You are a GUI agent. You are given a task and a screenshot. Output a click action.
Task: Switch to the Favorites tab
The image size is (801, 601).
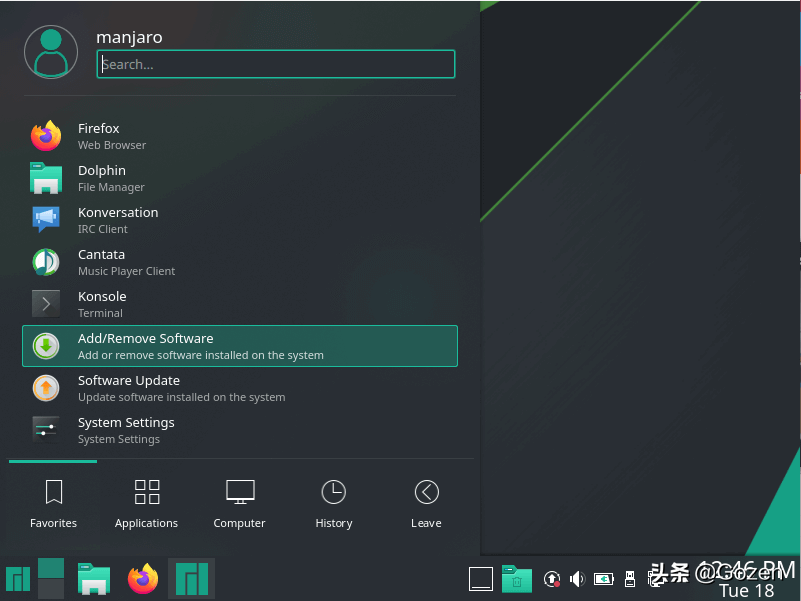53,503
